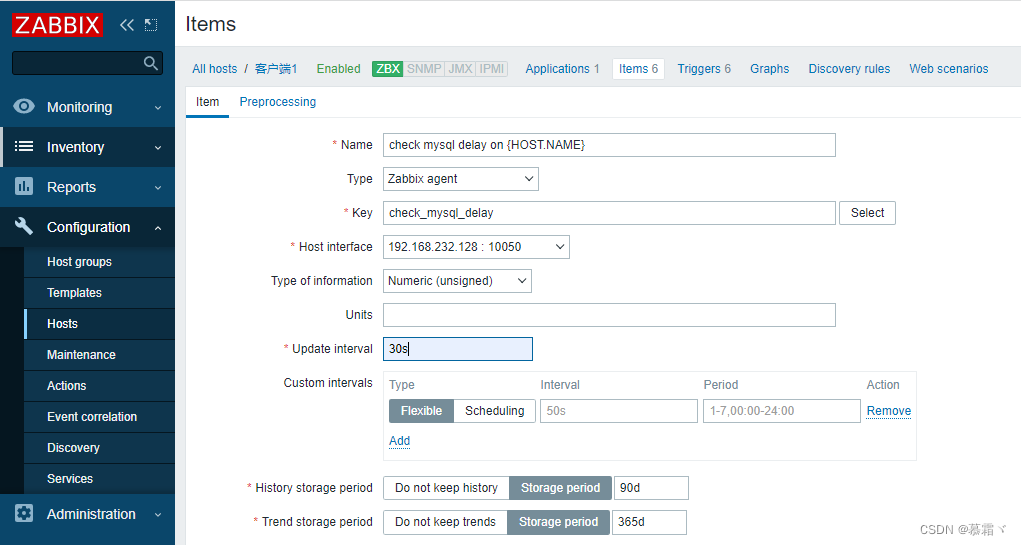
Task: Open Graphs link
Action: (x=769, y=68)
